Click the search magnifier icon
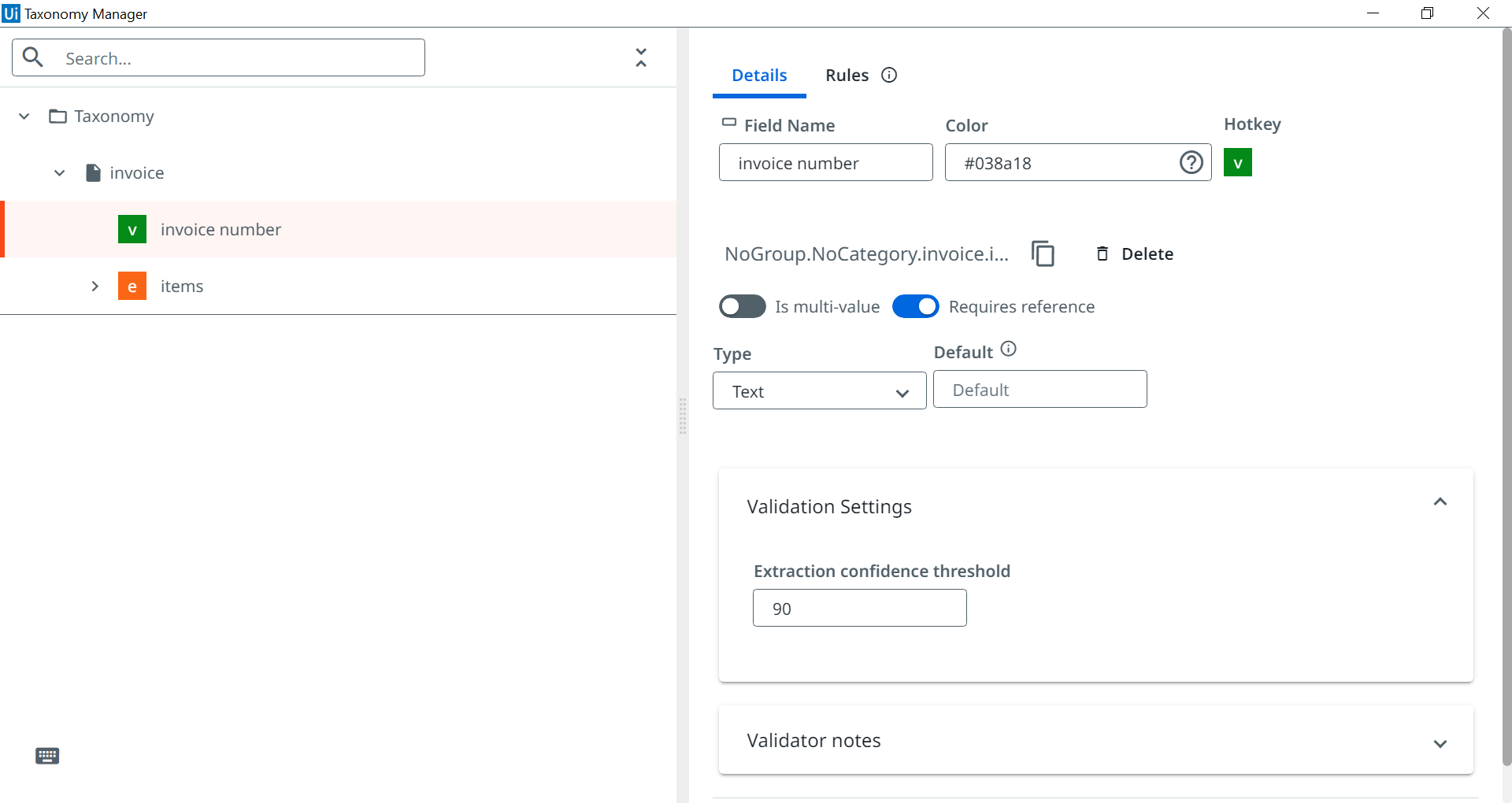 click(x=33, y=57)
